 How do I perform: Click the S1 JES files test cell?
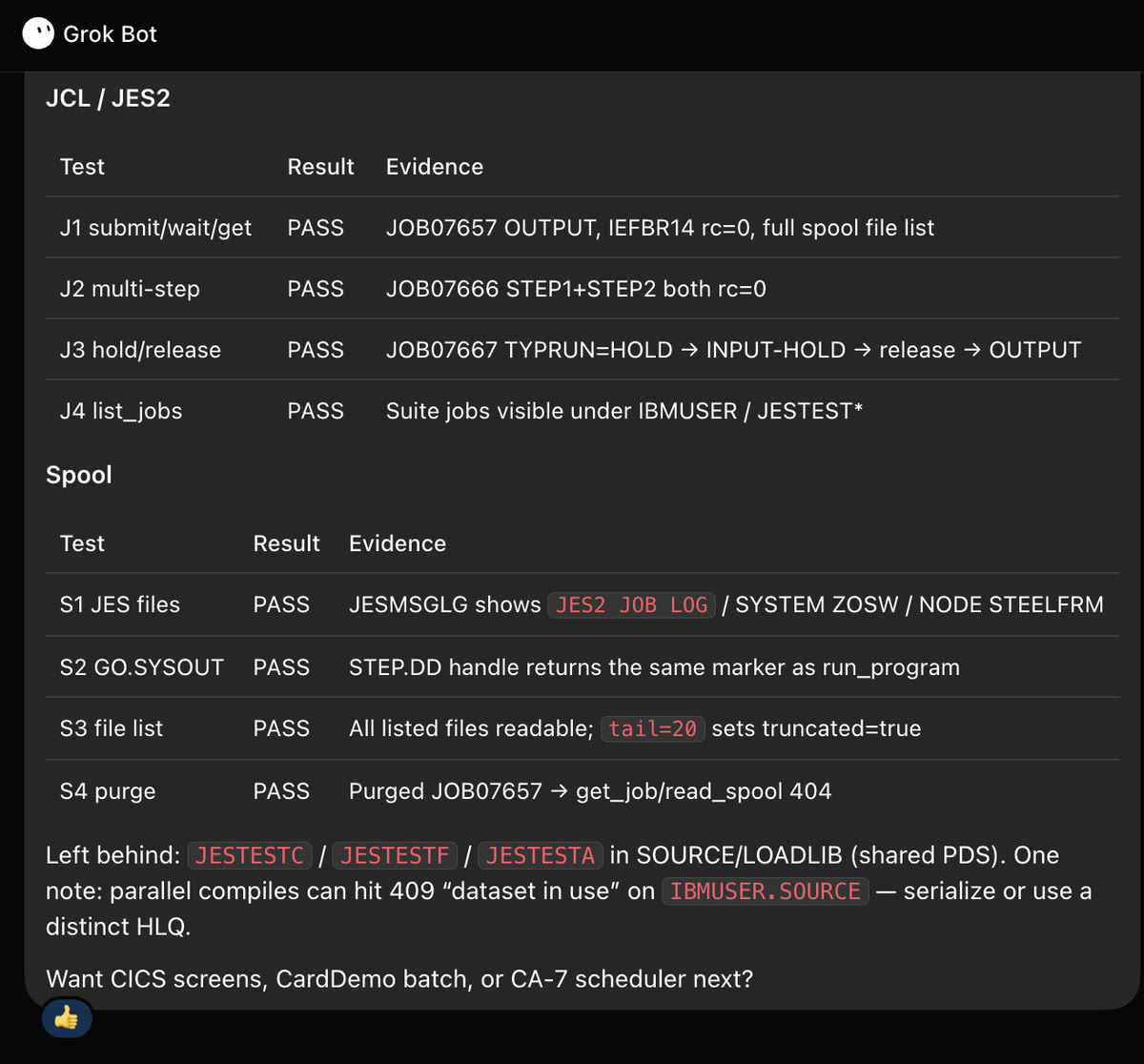tap(119, 604)
